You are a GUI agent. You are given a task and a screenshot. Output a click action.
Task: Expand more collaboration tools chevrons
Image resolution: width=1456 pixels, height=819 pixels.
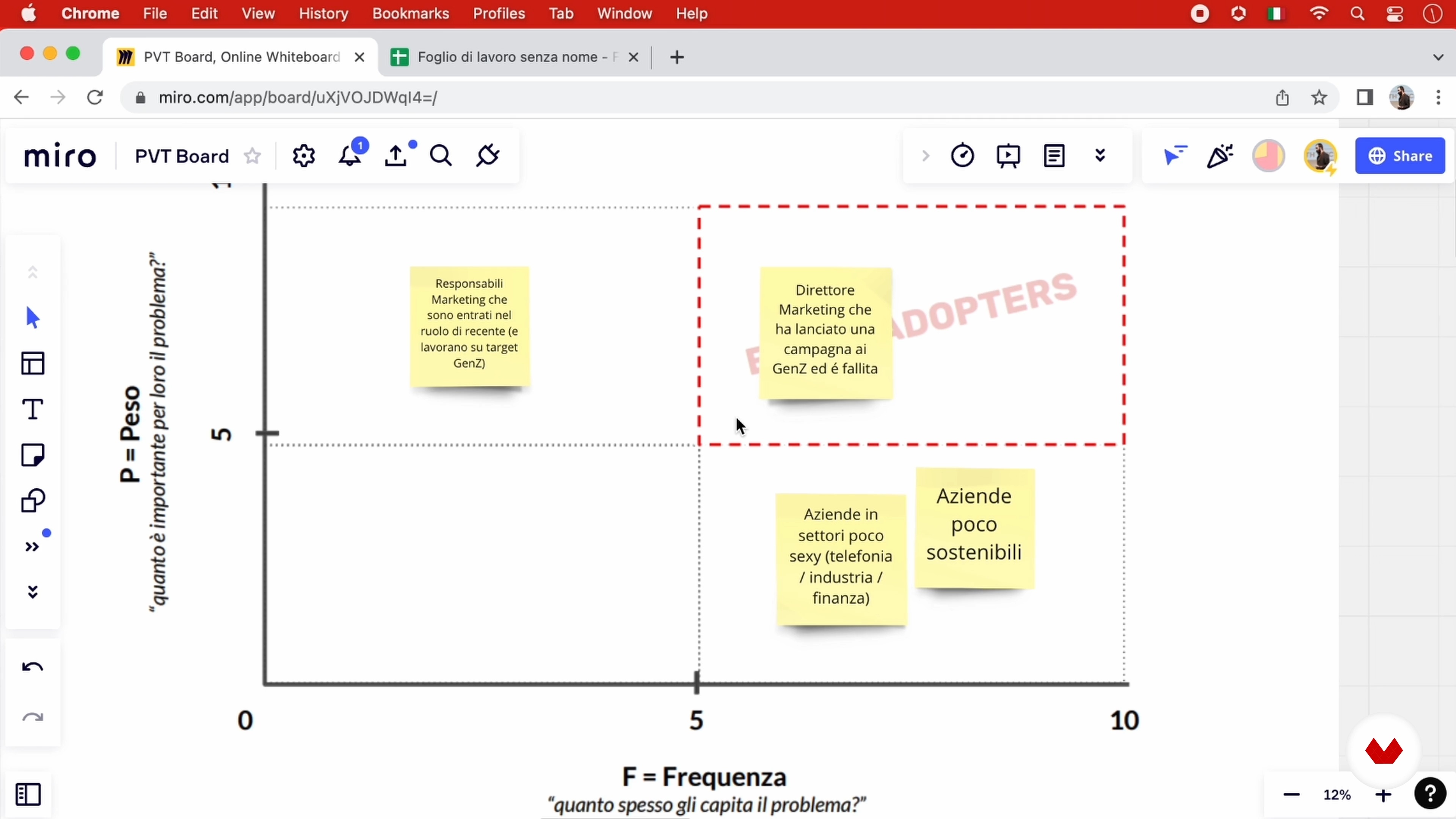1100,155
